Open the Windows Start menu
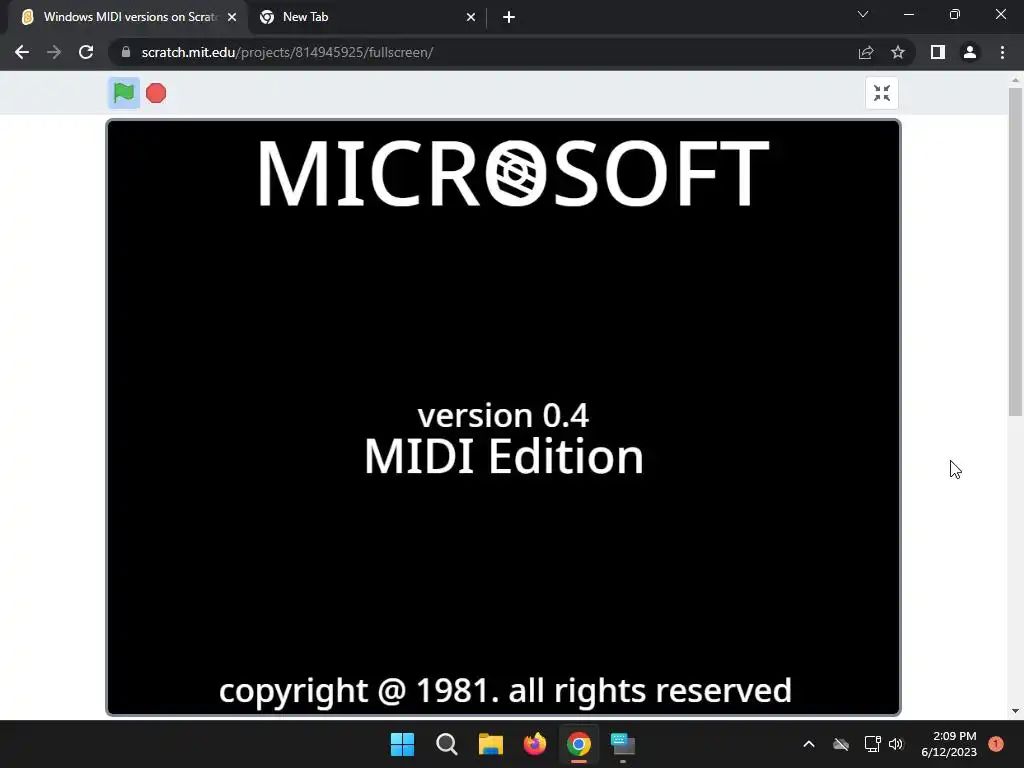 click(402, 744)
